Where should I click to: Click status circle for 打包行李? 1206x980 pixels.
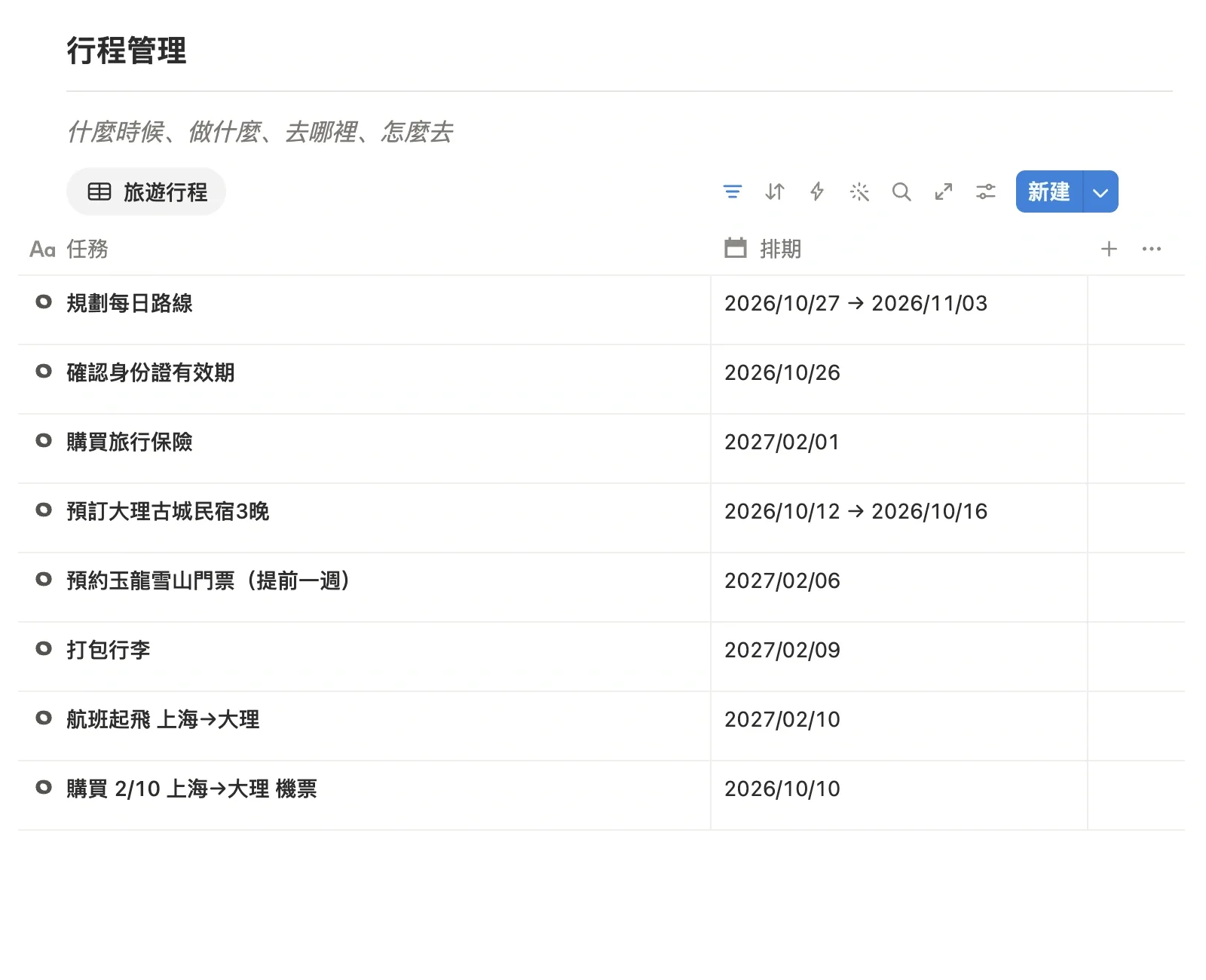[x=44, y=648]
